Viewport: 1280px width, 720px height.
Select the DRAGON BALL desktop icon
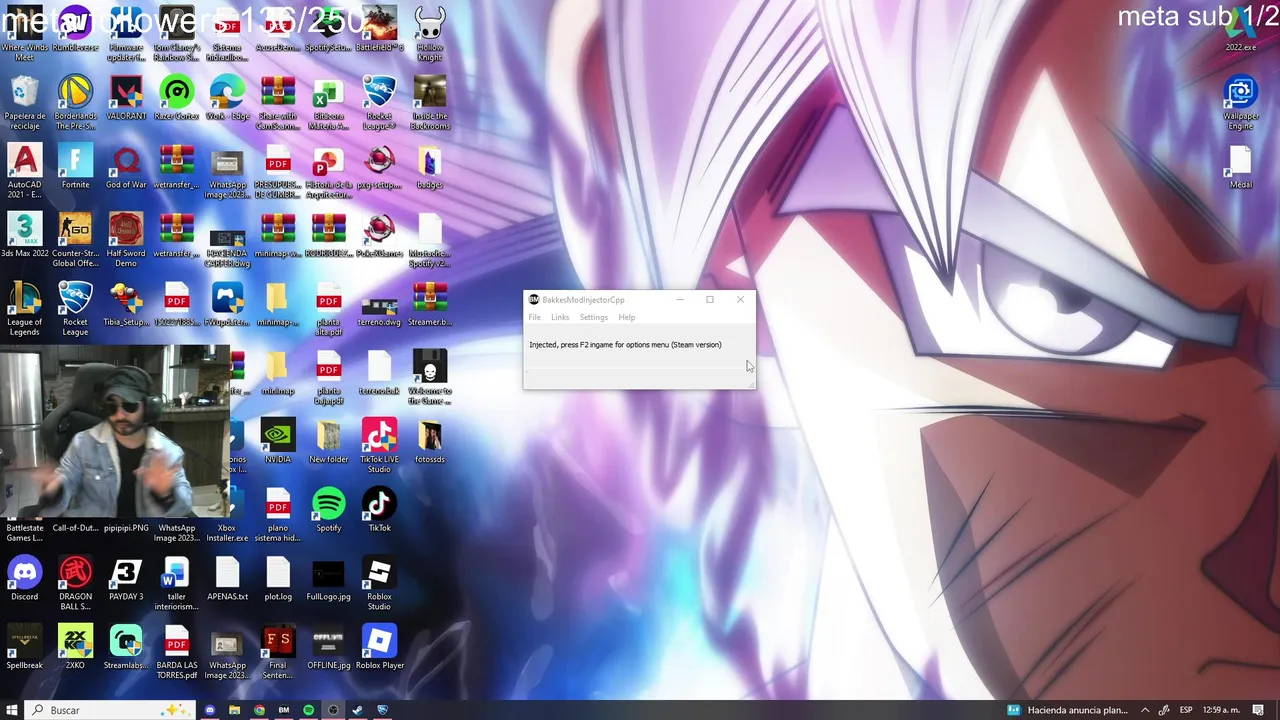click(x=75, y=583)
